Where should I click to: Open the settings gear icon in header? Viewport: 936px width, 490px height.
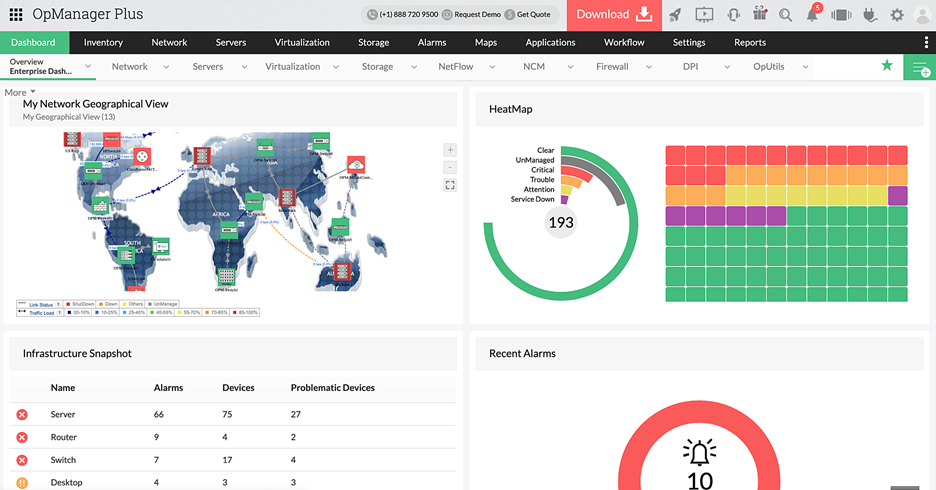(x=896, y=15)
